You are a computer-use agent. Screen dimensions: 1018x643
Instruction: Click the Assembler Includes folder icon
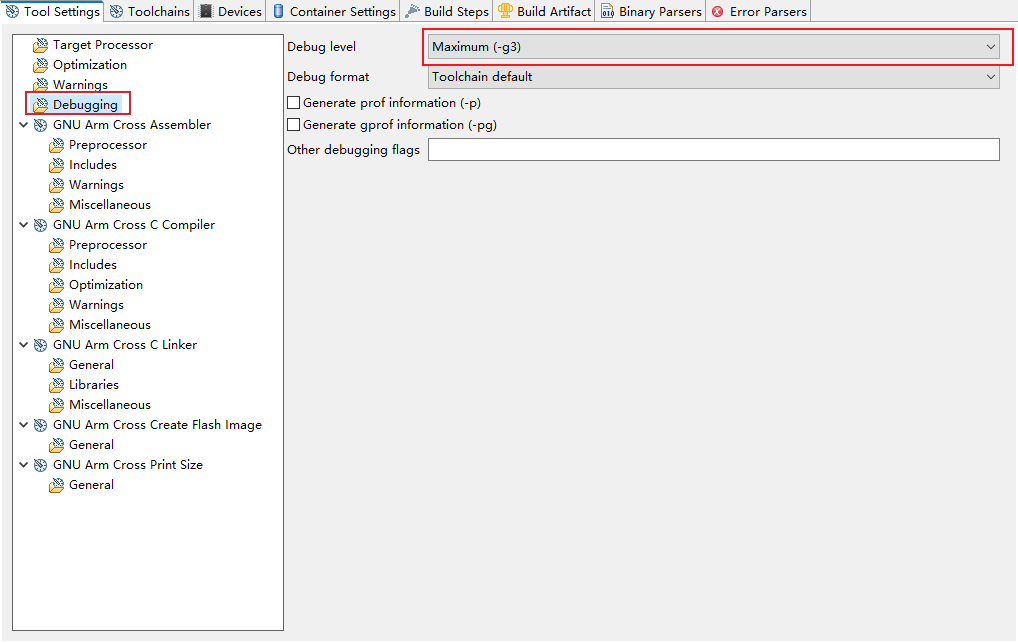pyautogui.click(x=57, y=165)
